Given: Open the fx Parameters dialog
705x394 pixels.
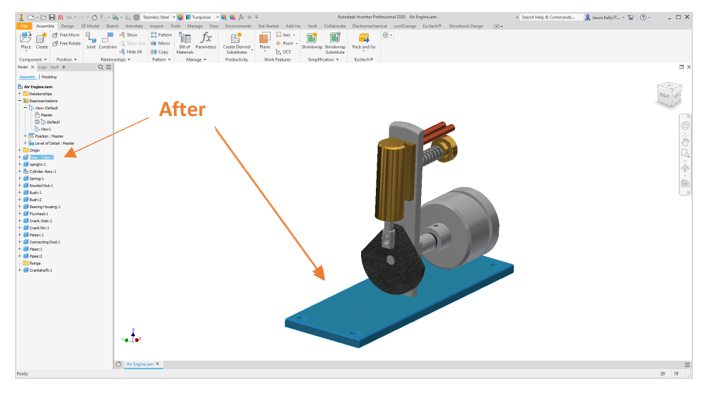Looking at the screenshot, I should point(206,40).
